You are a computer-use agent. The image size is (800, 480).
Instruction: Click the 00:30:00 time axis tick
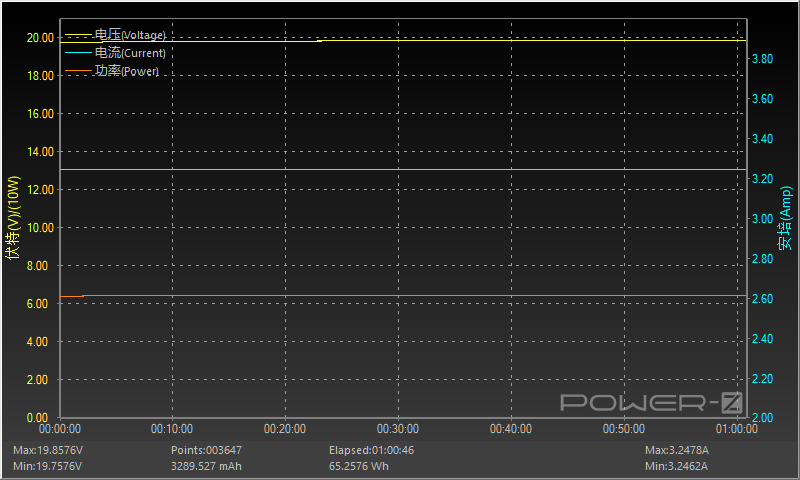tap(398, 429)
